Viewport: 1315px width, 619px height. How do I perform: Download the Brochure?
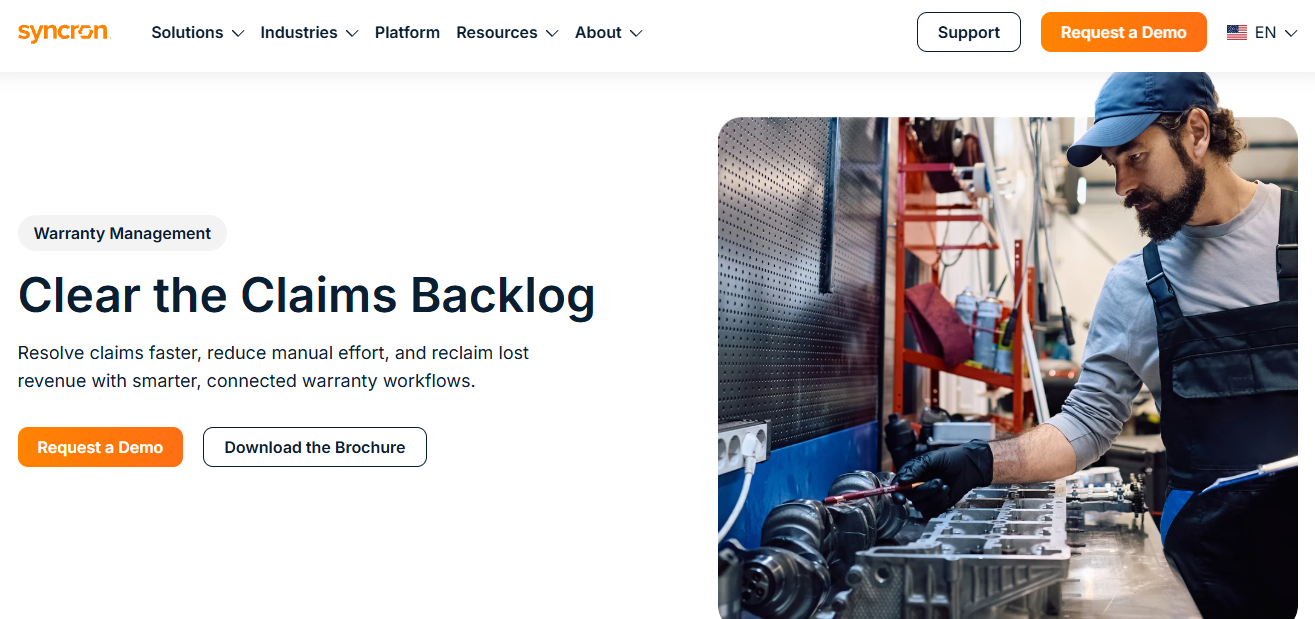click(x=315, y=447)
